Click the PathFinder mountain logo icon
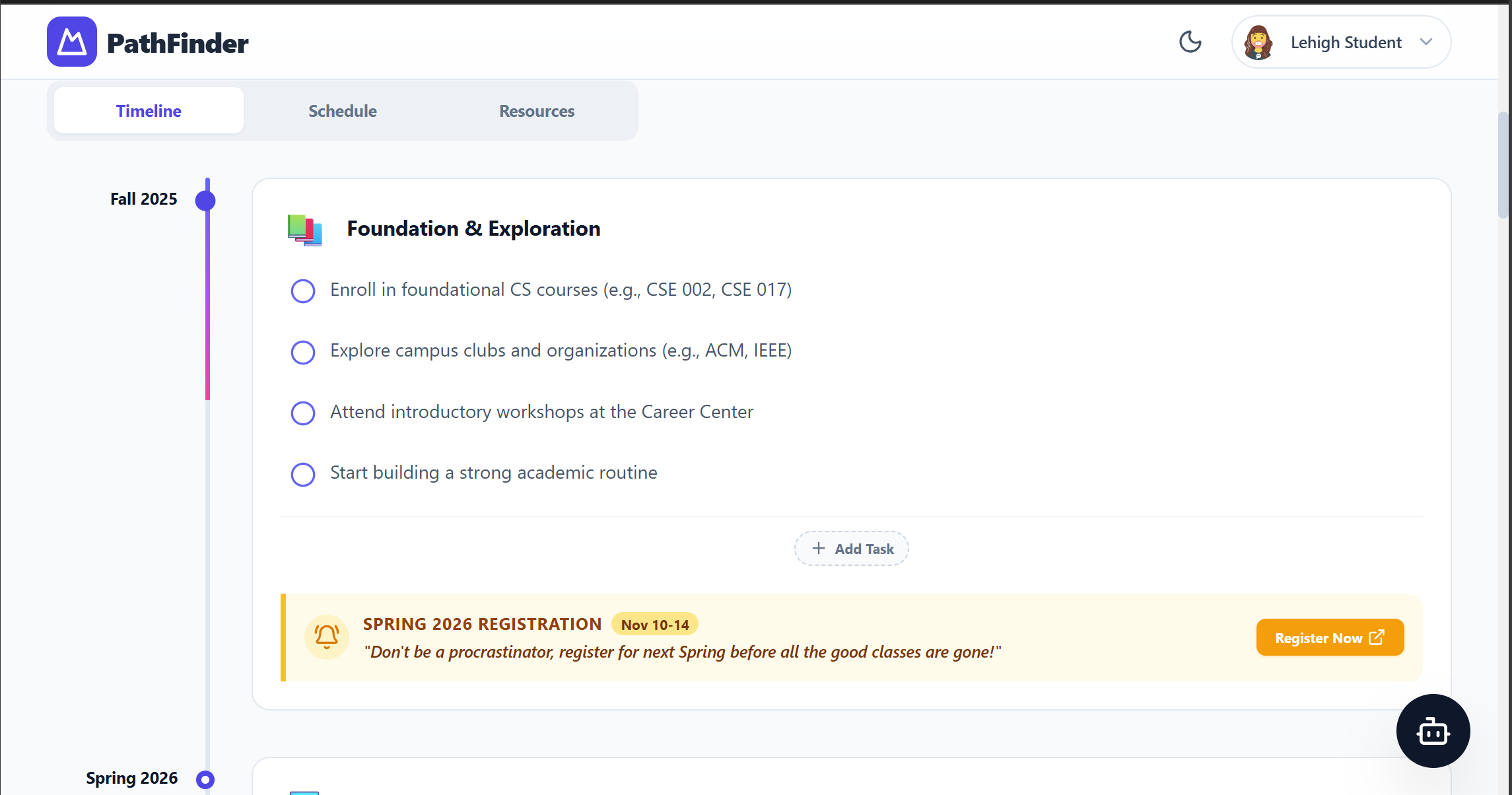 tap(71, 42)
